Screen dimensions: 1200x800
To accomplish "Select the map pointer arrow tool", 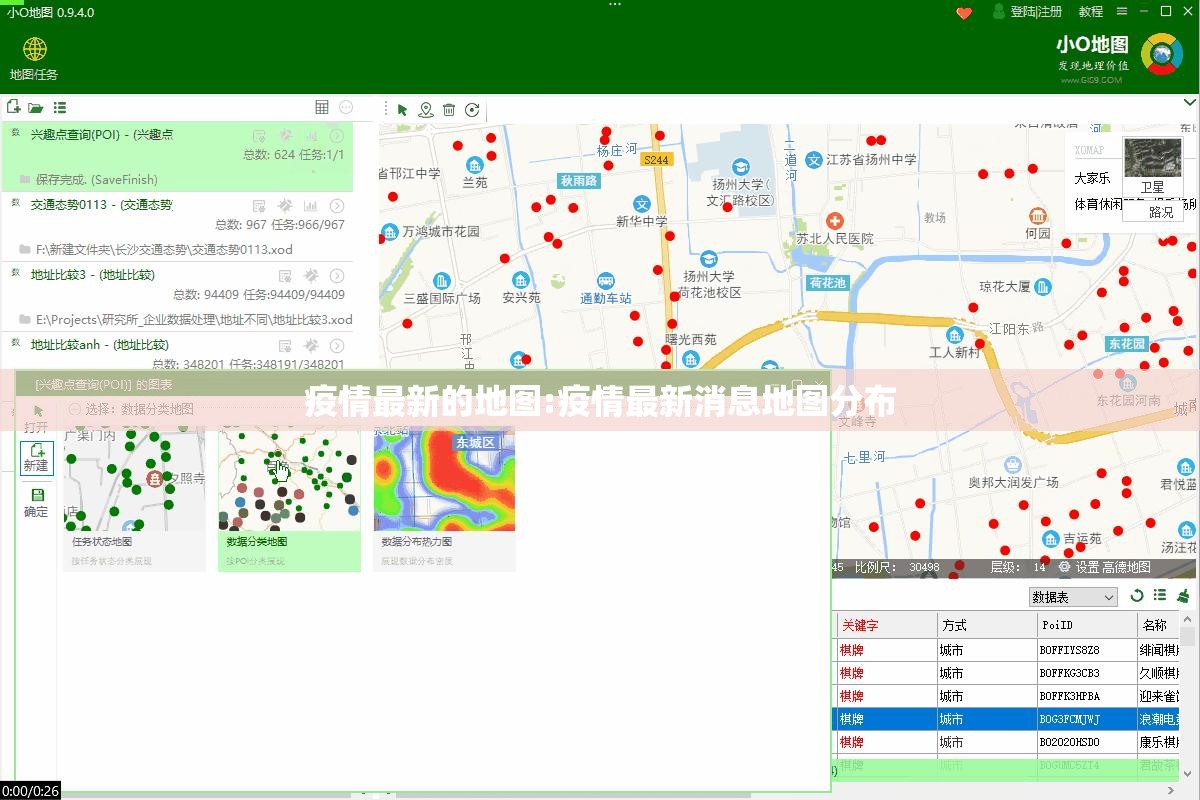I will pos(402,110).
